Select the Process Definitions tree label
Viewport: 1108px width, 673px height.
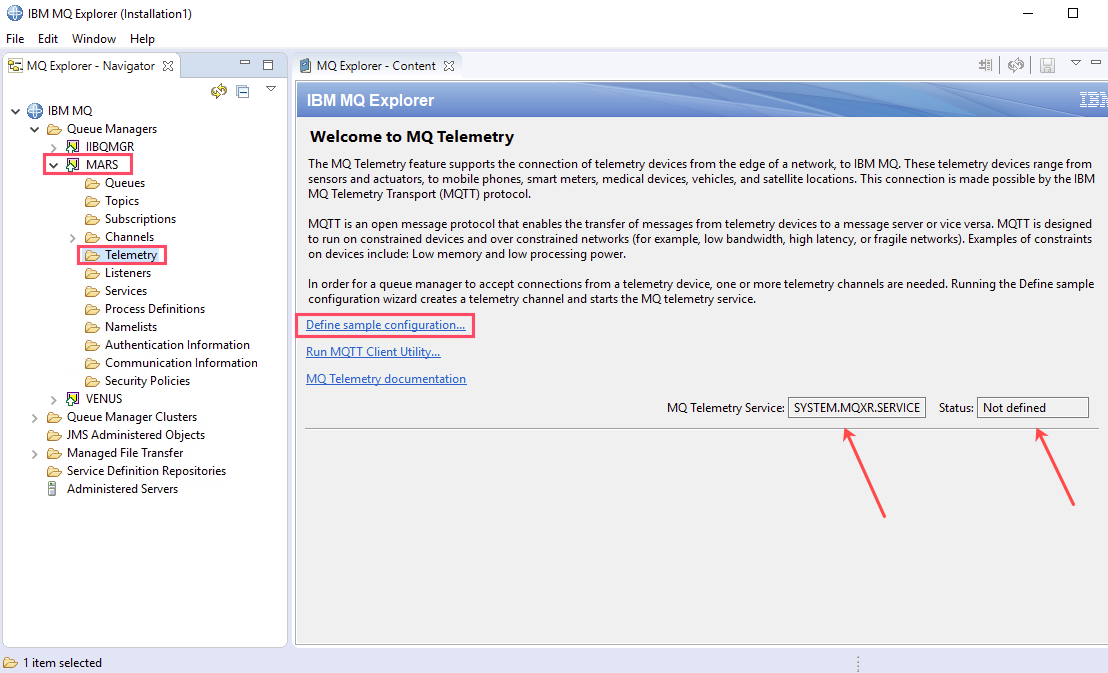tap(155, 309)
